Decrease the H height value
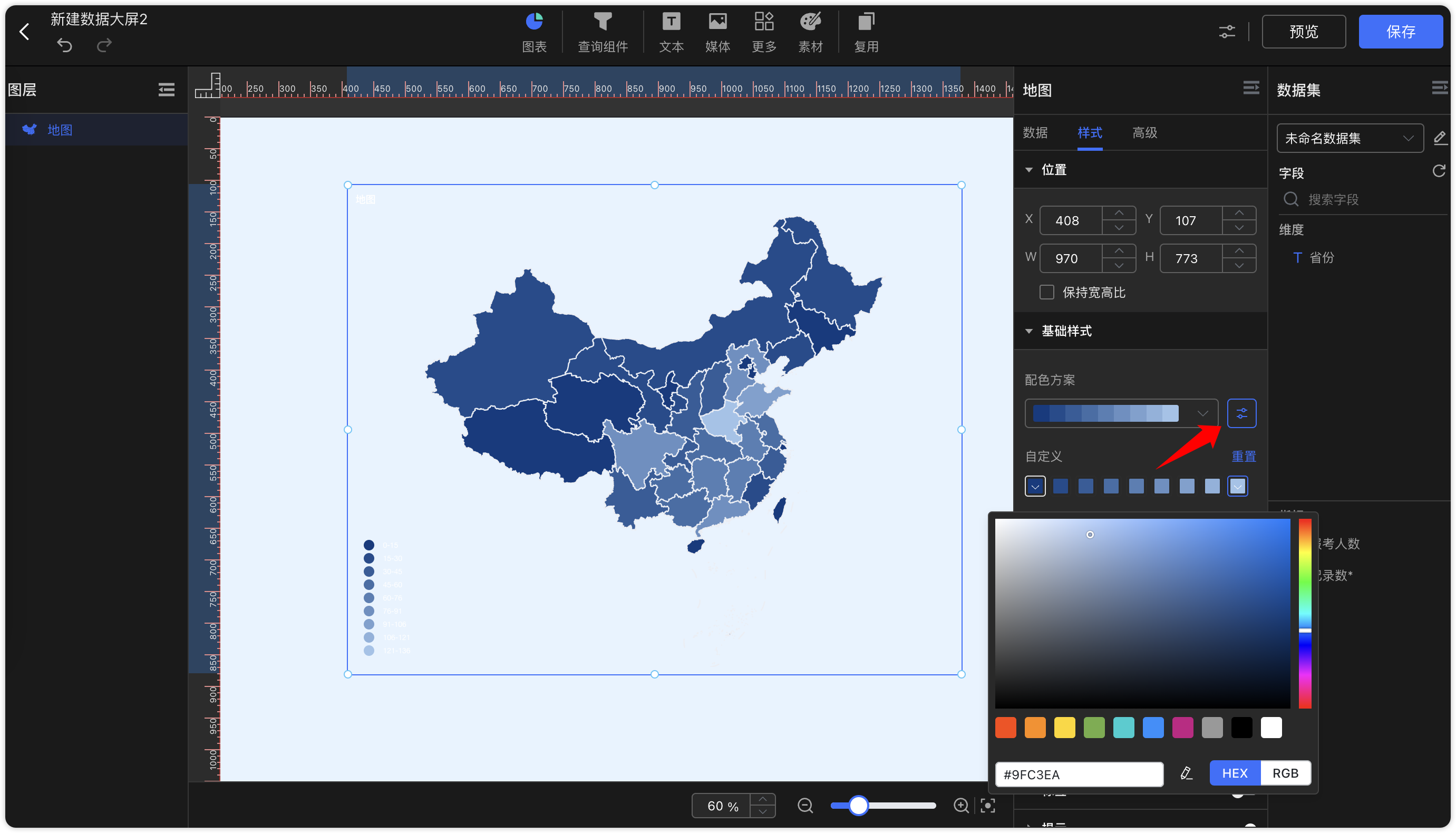The width and height of the screenshot is (1456, 833). pos(1239,266)
